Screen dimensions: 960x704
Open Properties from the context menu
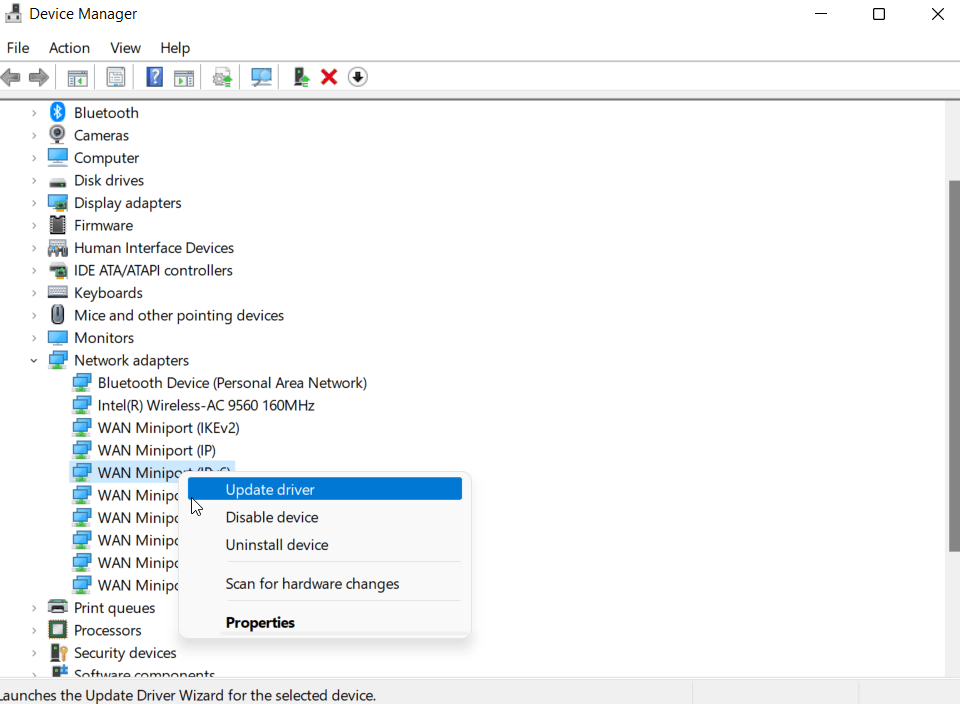(260, 623)
